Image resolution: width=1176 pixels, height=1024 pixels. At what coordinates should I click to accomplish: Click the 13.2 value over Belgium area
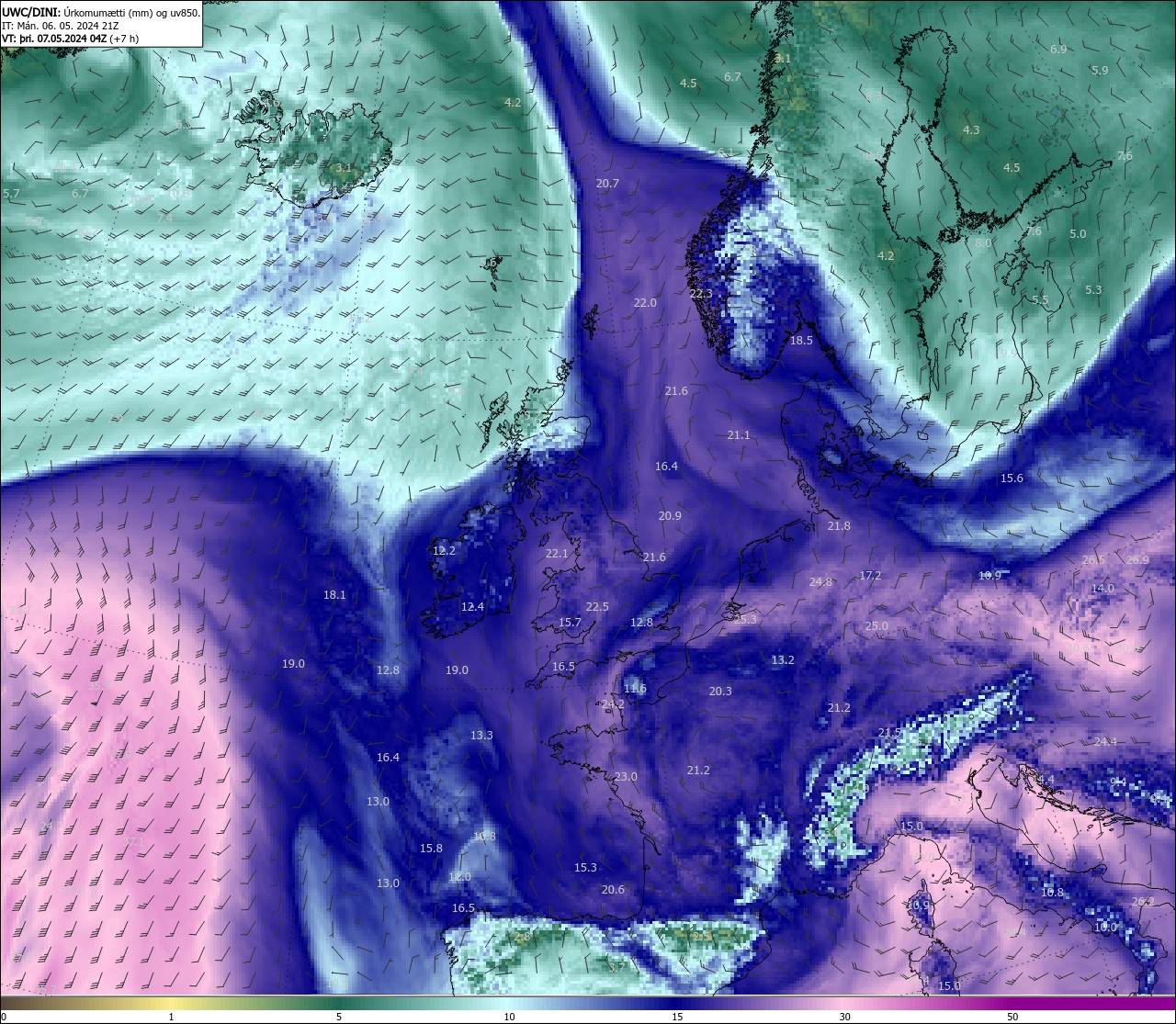point(783,660)
